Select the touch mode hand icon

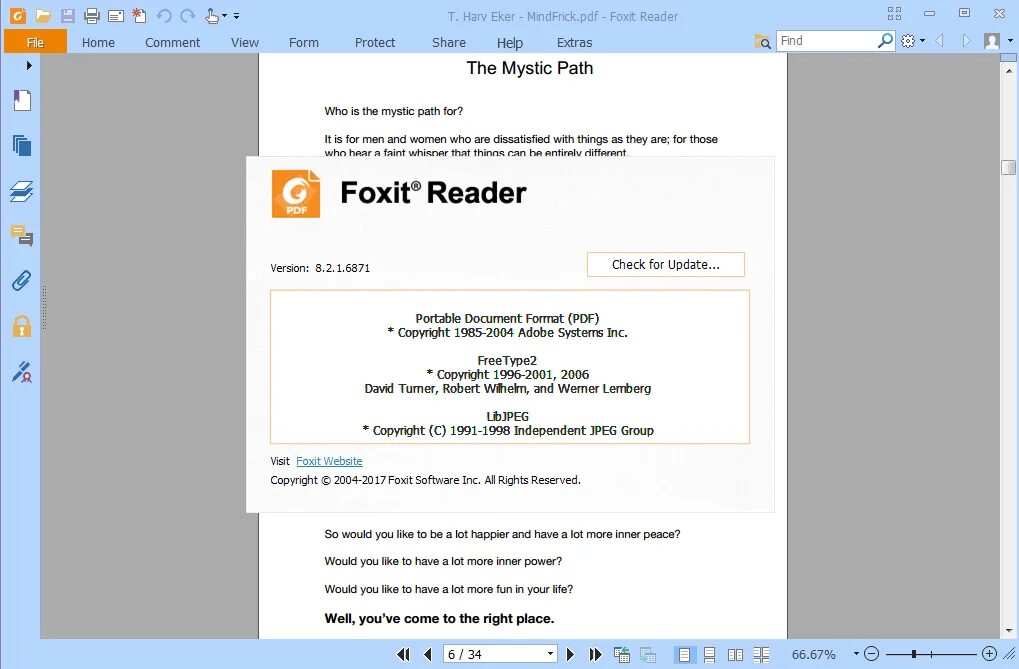[212, 16]
